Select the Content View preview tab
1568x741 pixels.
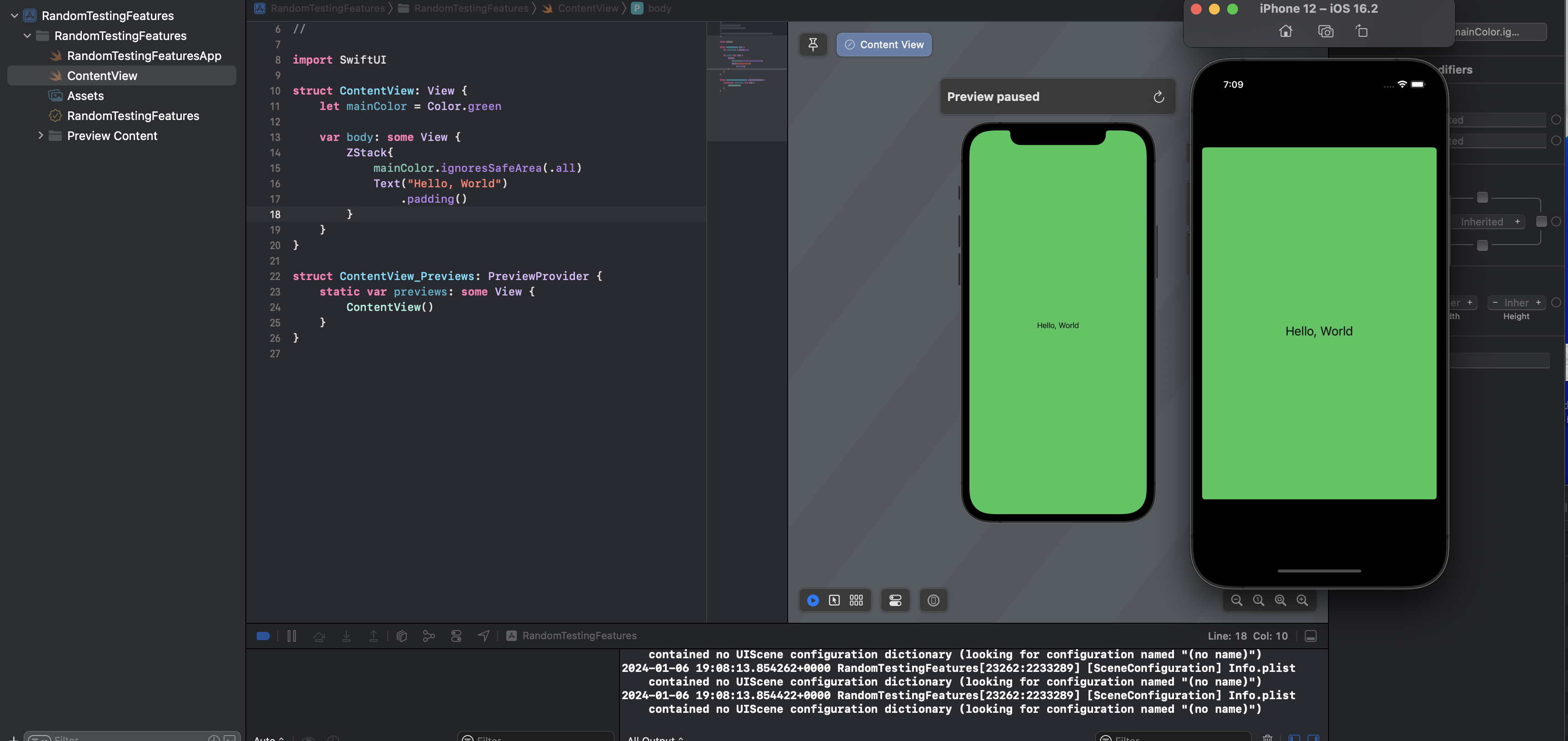[884, 45]
